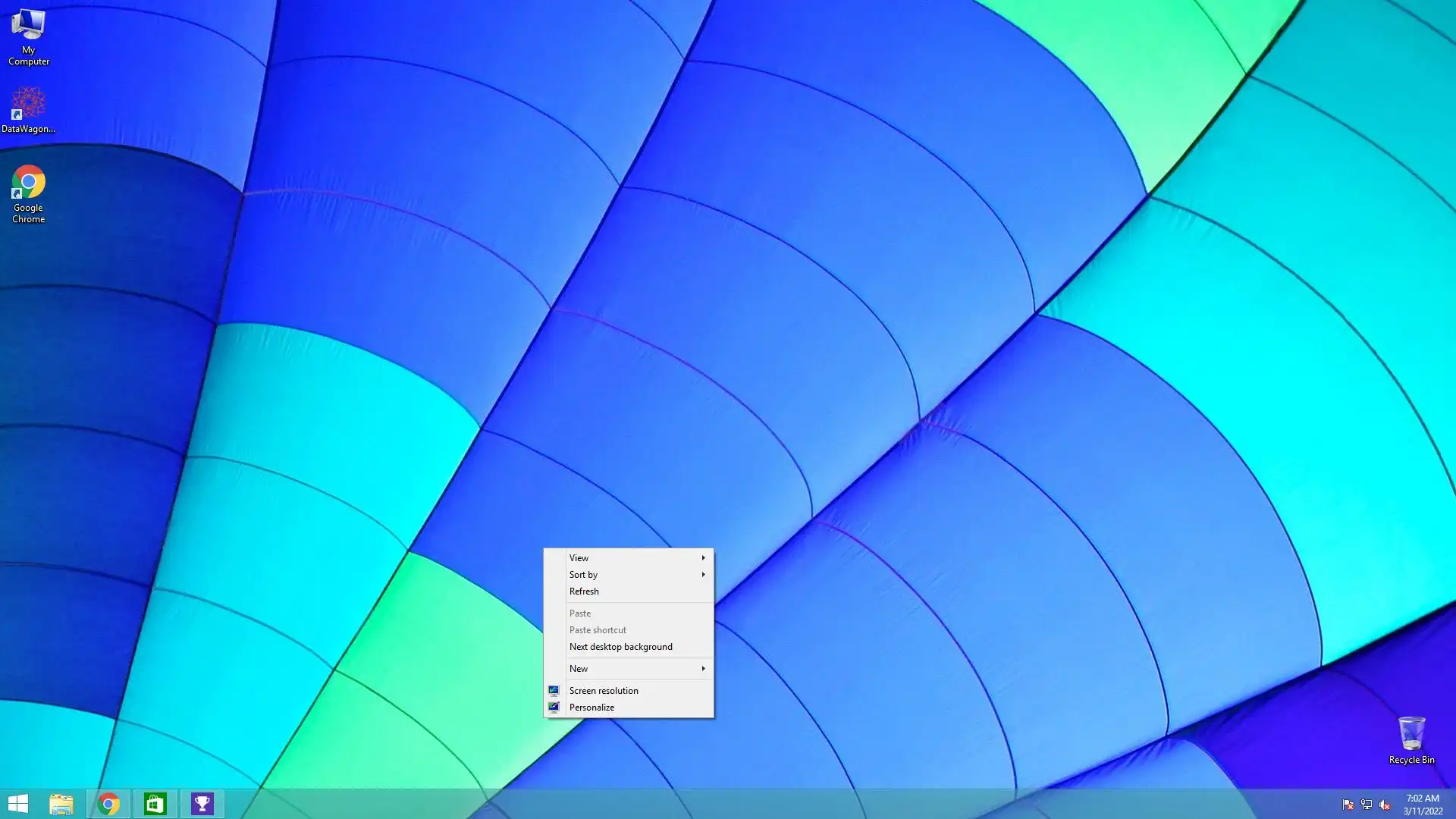Open File Explorer from the taskbar
This screenshot has width=1456, height=819.
coord(61,804)
